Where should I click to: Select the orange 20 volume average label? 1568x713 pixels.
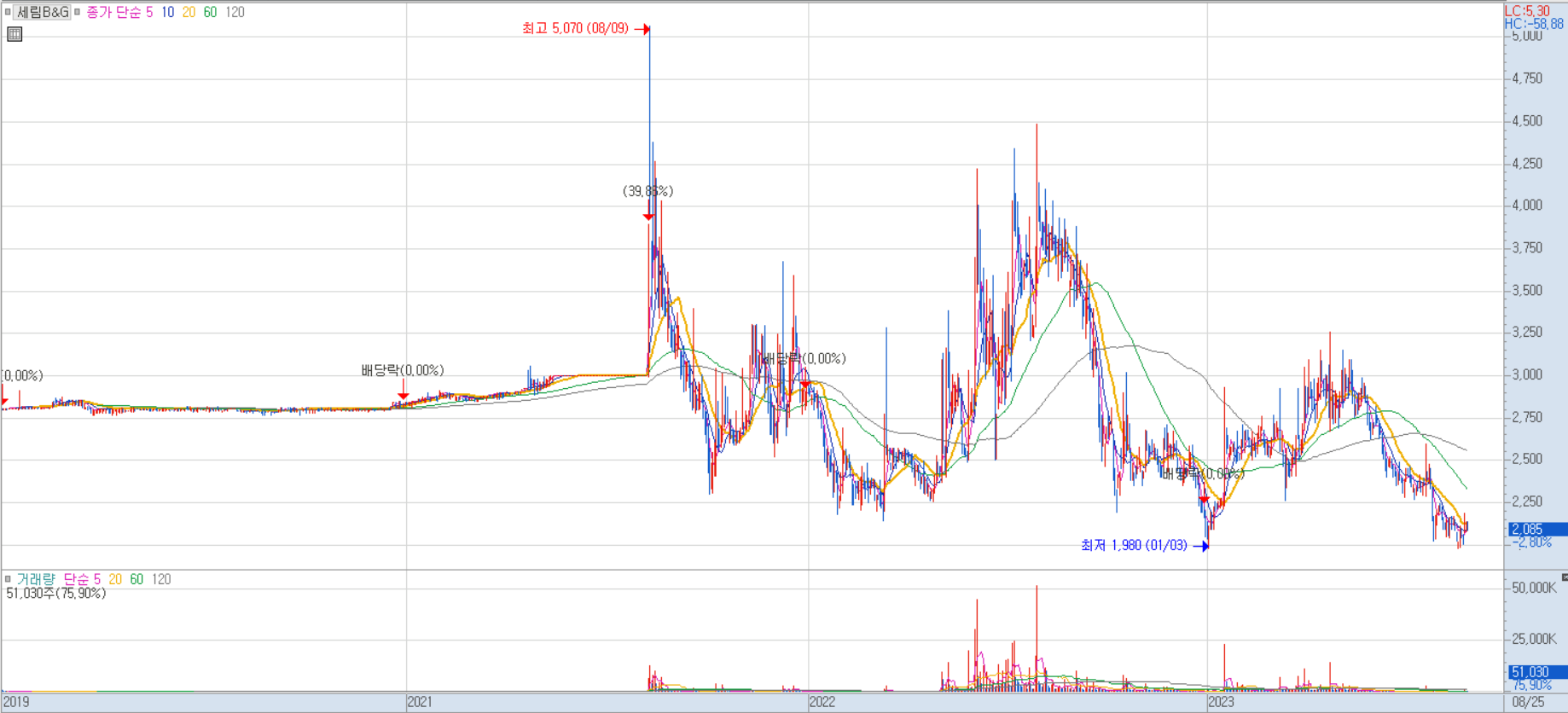tap(115, 579)
